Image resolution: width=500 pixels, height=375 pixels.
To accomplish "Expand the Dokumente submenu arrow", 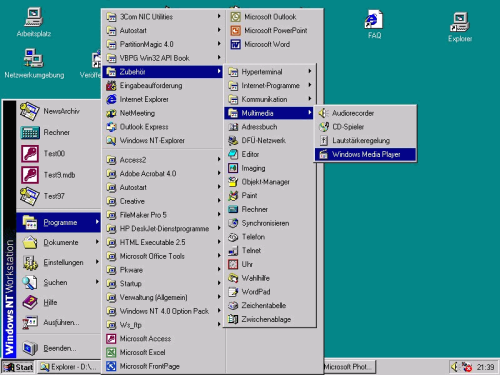I will pyautogui.click(x=97, y=242).
